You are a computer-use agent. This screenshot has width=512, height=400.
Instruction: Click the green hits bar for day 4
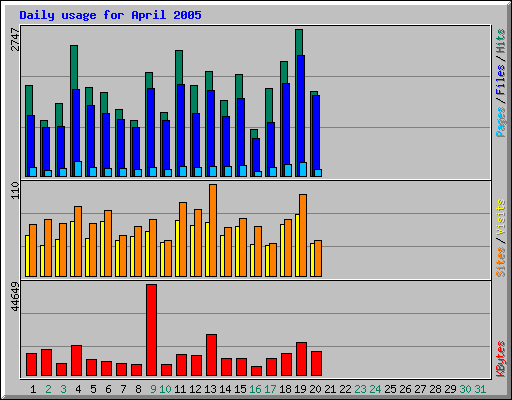pyautogui.click(x=74, y=67)
